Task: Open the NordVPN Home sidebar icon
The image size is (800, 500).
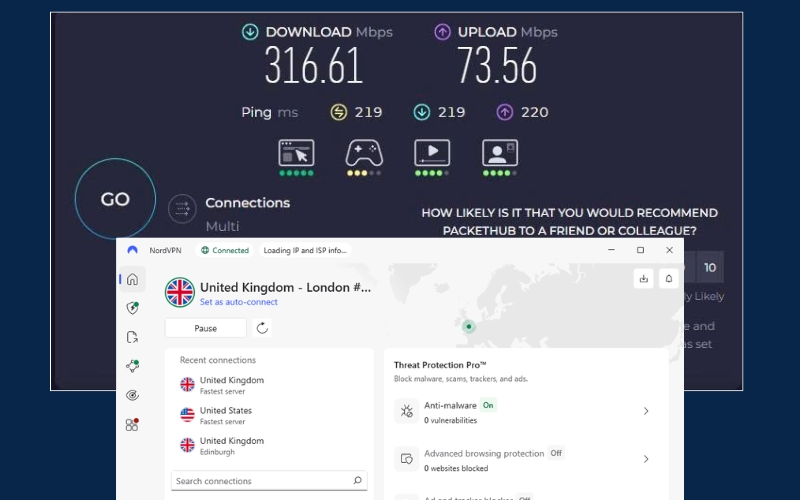Action: 132,279
